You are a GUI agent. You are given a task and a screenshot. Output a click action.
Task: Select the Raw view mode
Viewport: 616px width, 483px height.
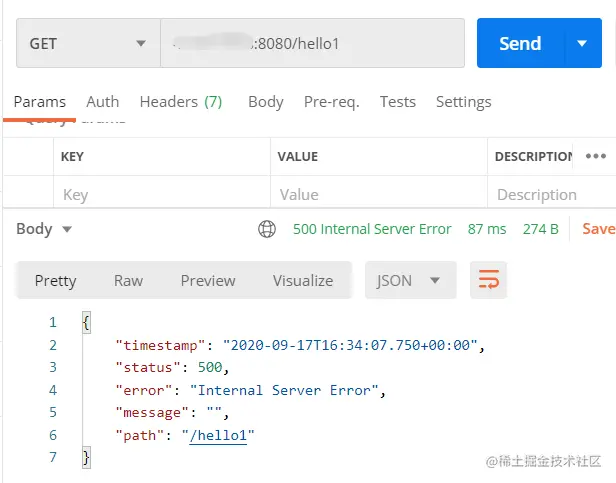[128, 281]
